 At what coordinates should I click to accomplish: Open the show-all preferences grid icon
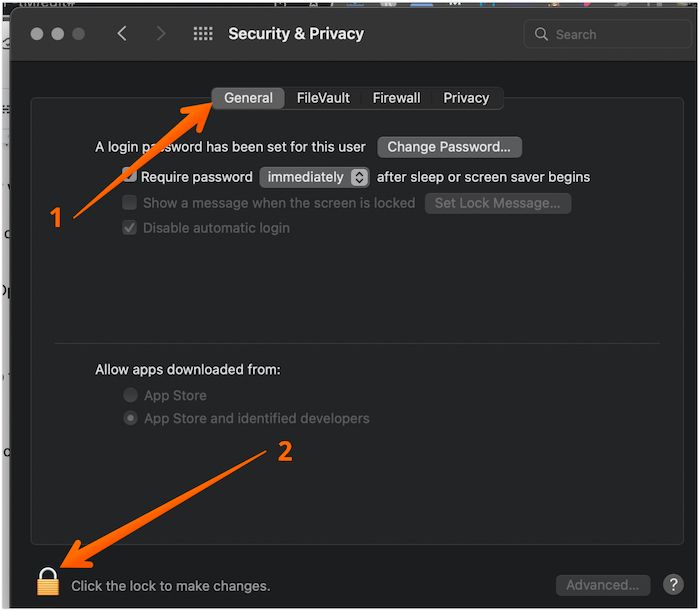[203, 34]
